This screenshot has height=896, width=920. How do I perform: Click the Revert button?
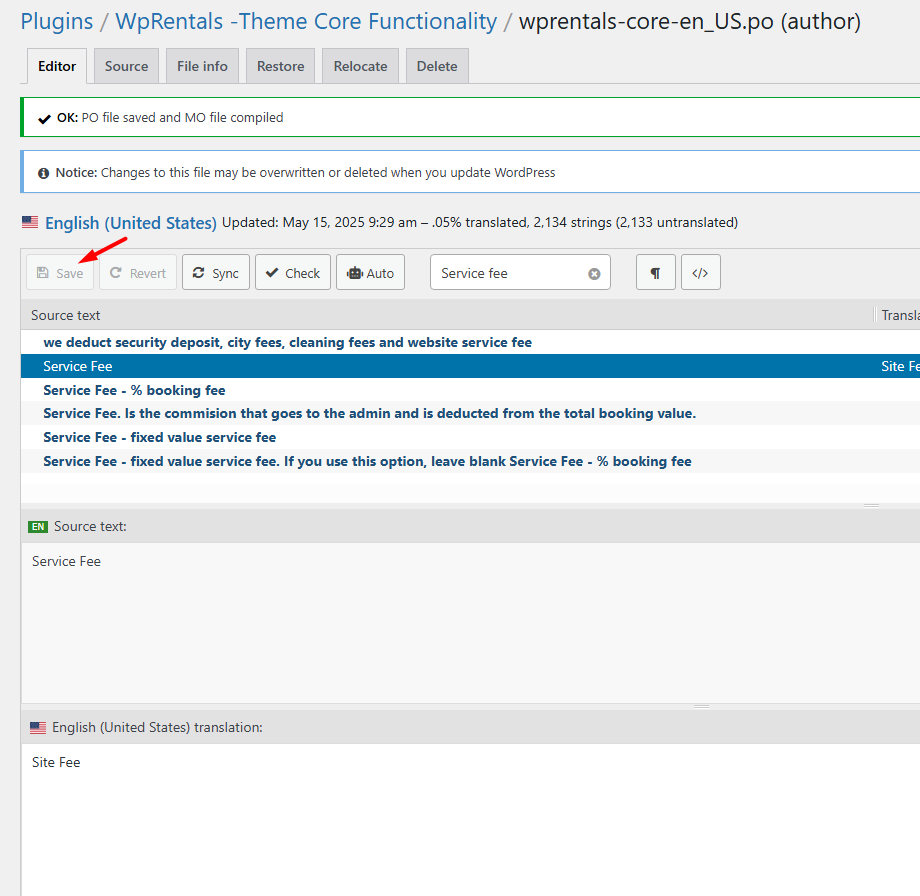point(138,273)
